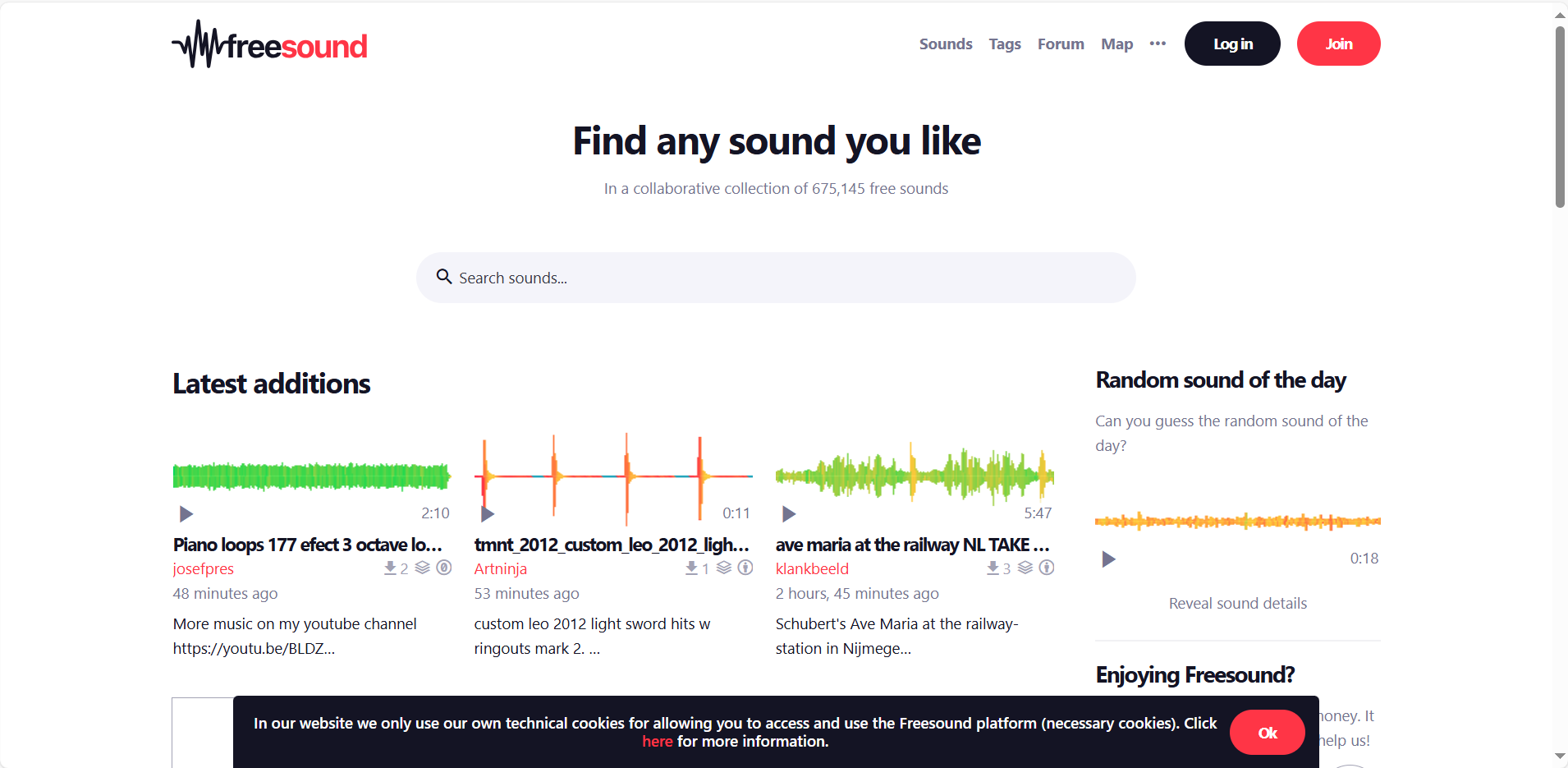Click the license icon for klankbeeld sound
This screenshot has width=1568, height=768.
click(x=1047, y=568)
